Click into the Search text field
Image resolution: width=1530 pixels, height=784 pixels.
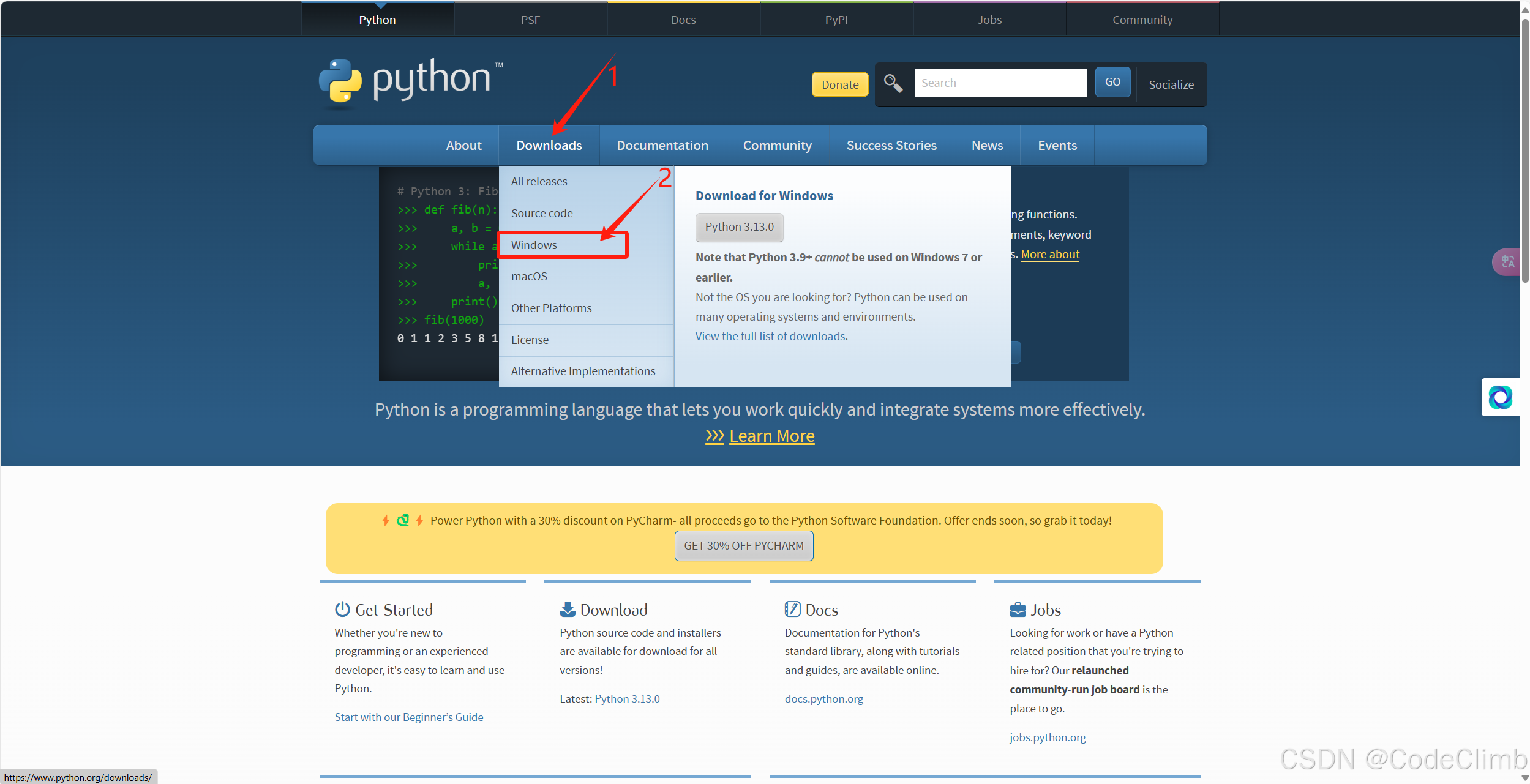(1000, 83)
